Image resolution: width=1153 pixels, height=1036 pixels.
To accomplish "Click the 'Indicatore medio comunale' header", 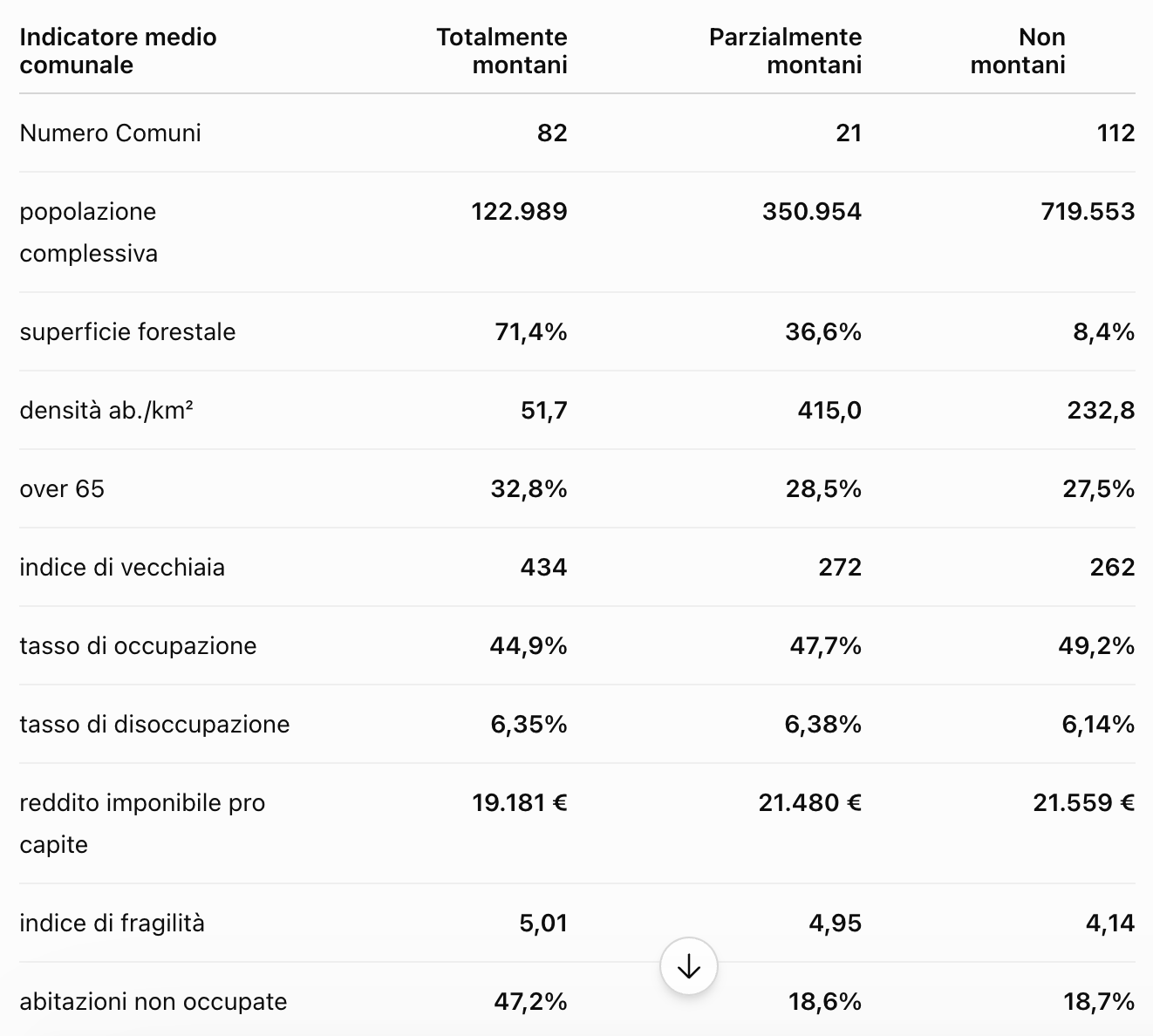I will point(118,51).
